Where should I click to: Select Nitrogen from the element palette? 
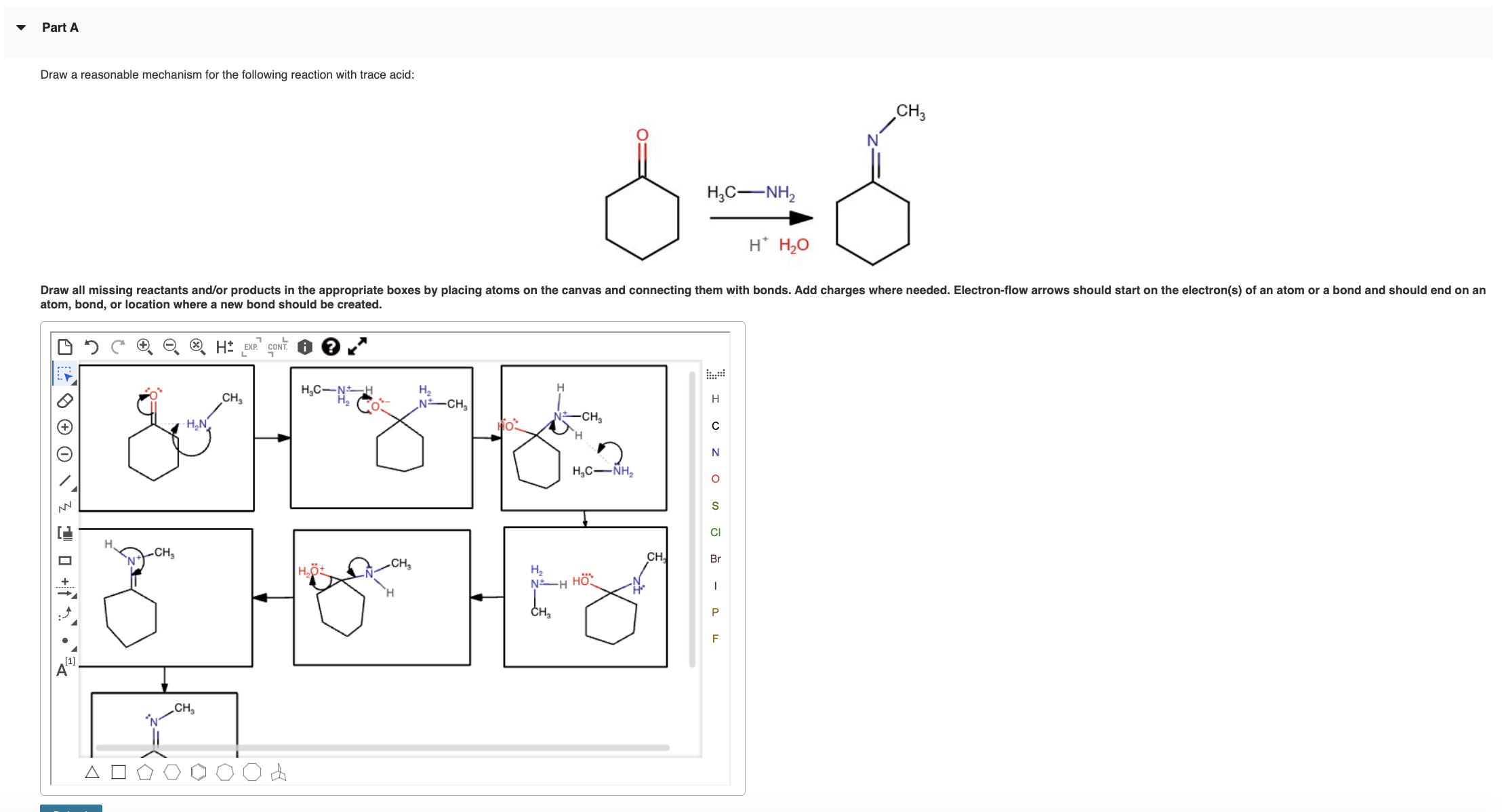click(x=715, y=453)
